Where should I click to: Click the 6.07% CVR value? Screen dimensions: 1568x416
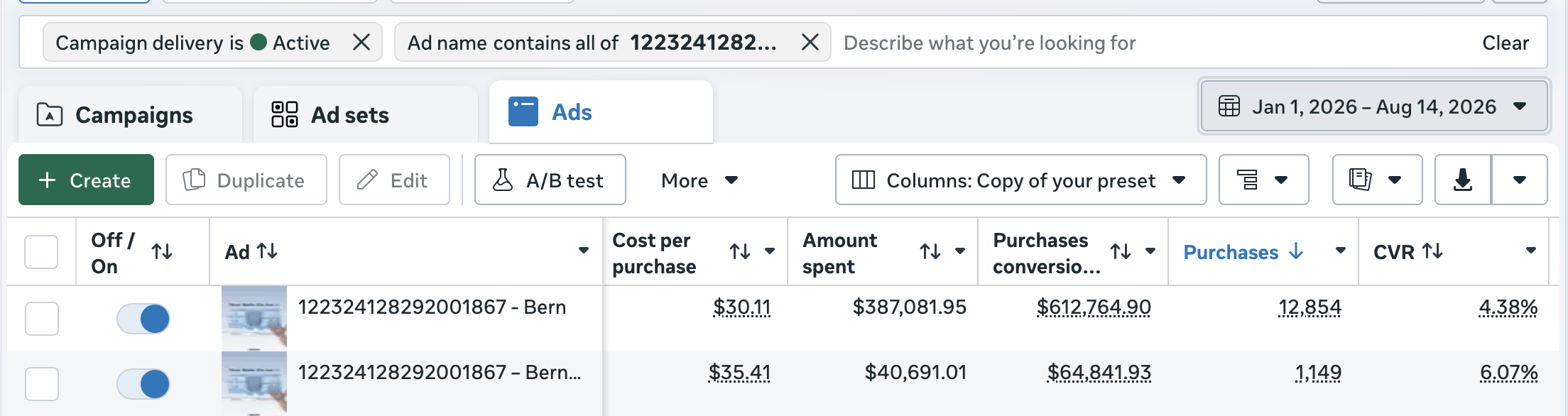[1509, 373]
